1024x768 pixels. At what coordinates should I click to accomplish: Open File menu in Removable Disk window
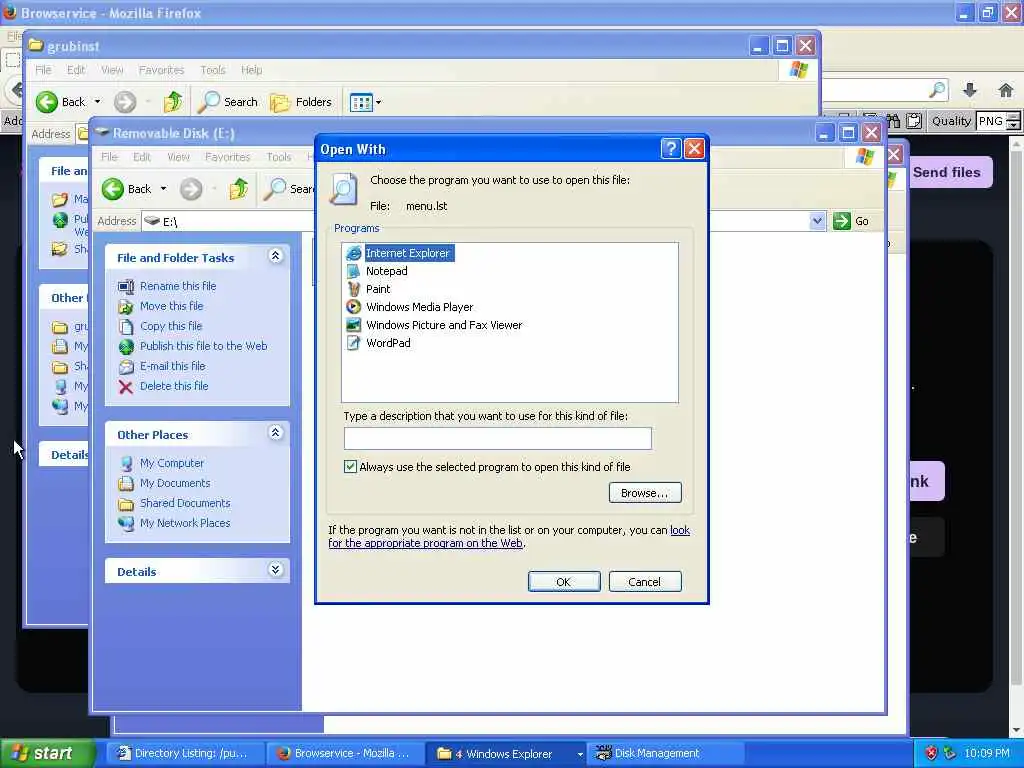[109, 157]
